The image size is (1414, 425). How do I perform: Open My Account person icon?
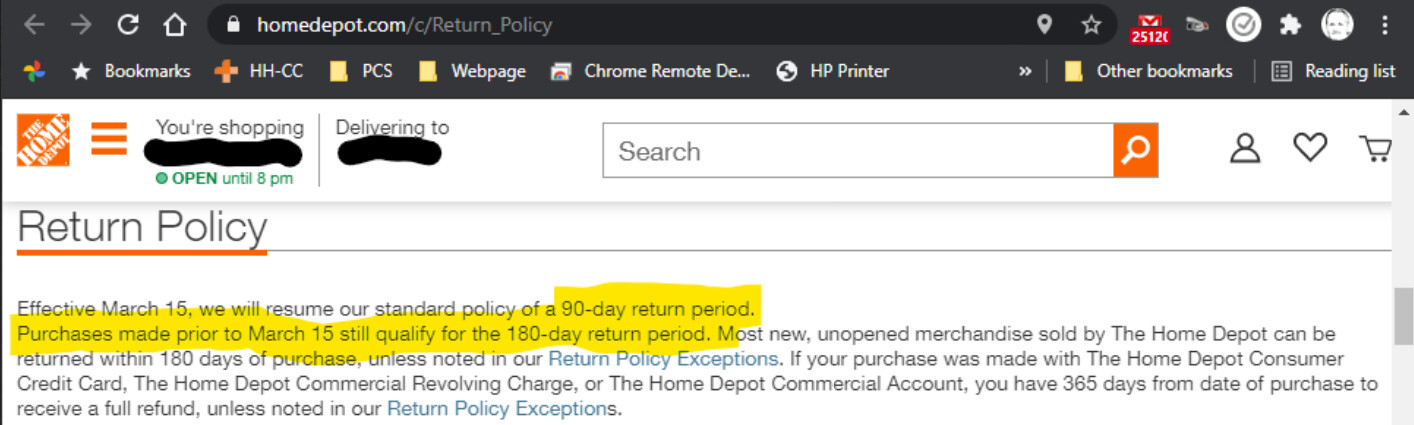tap(1245, 147)
